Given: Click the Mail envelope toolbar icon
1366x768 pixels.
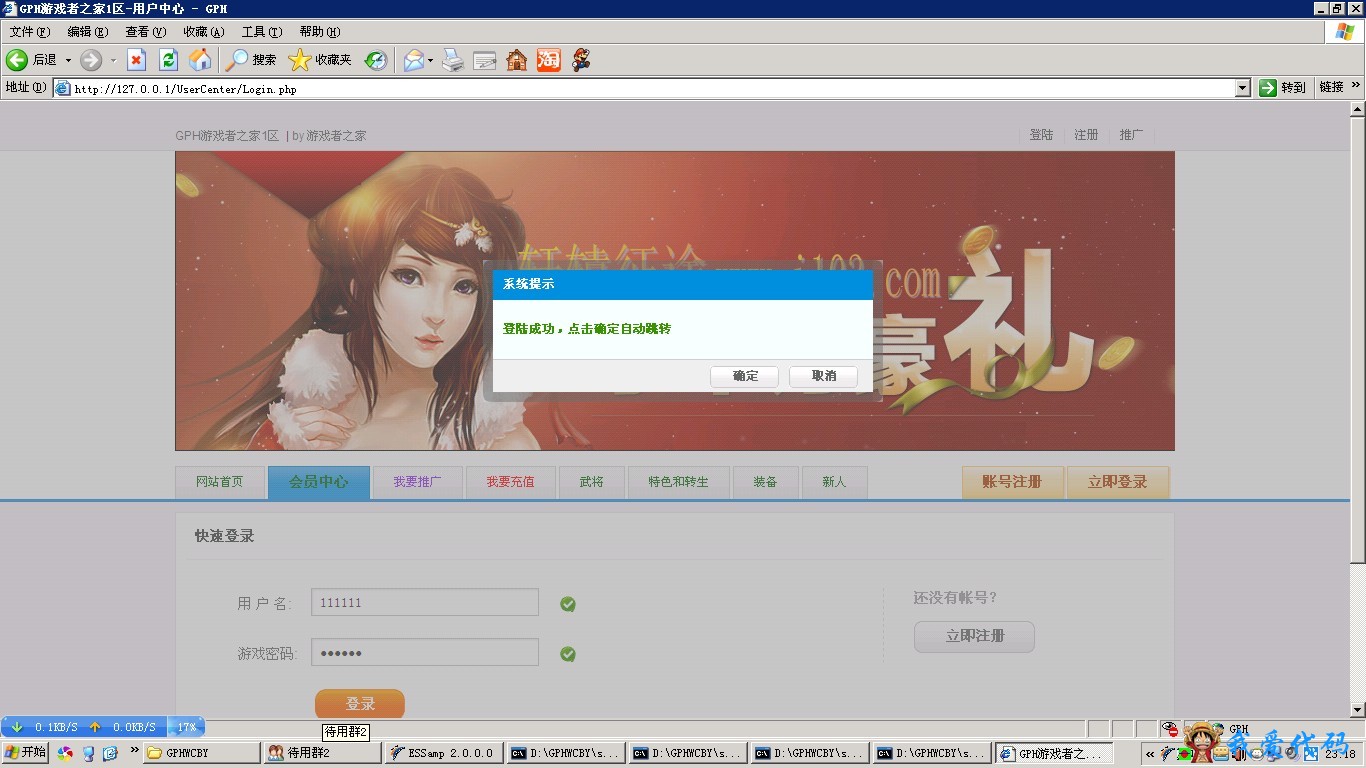Looking at the screenshot, I should pos(414,60).
